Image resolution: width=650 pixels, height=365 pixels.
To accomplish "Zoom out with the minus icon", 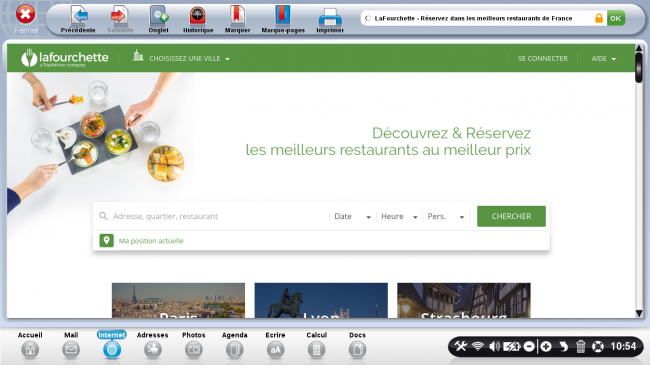I will [x=529, y=346].
